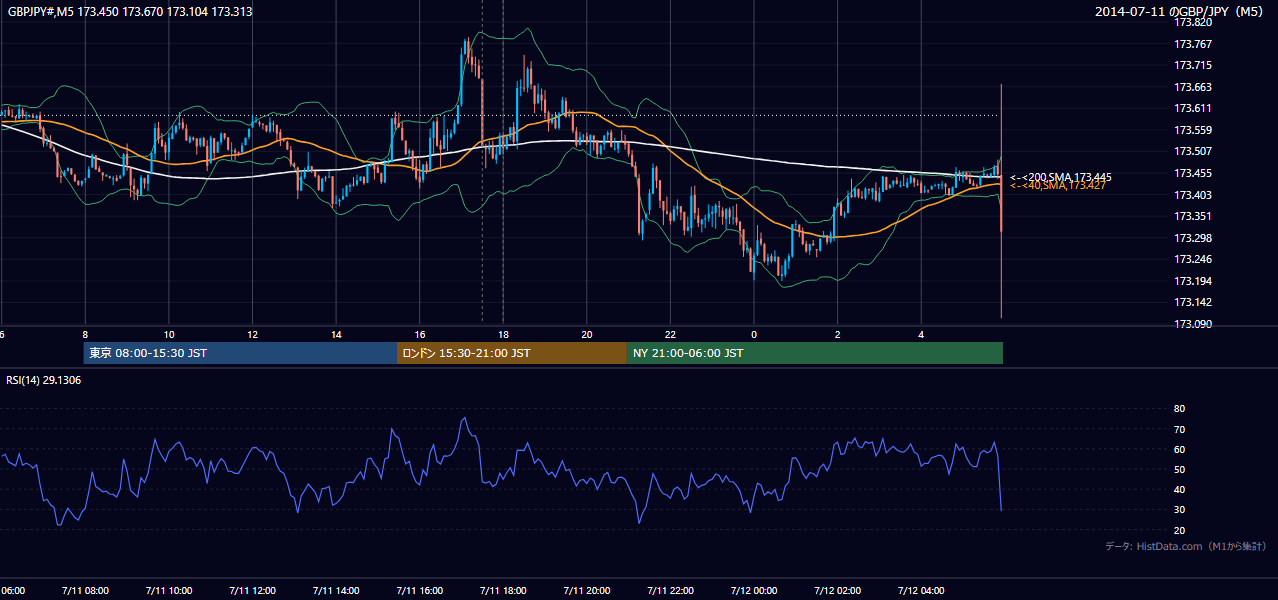Click price level 173.507 on the axis
The height and width of the screenshot is (600, 1278).
tap(1194, 152)
